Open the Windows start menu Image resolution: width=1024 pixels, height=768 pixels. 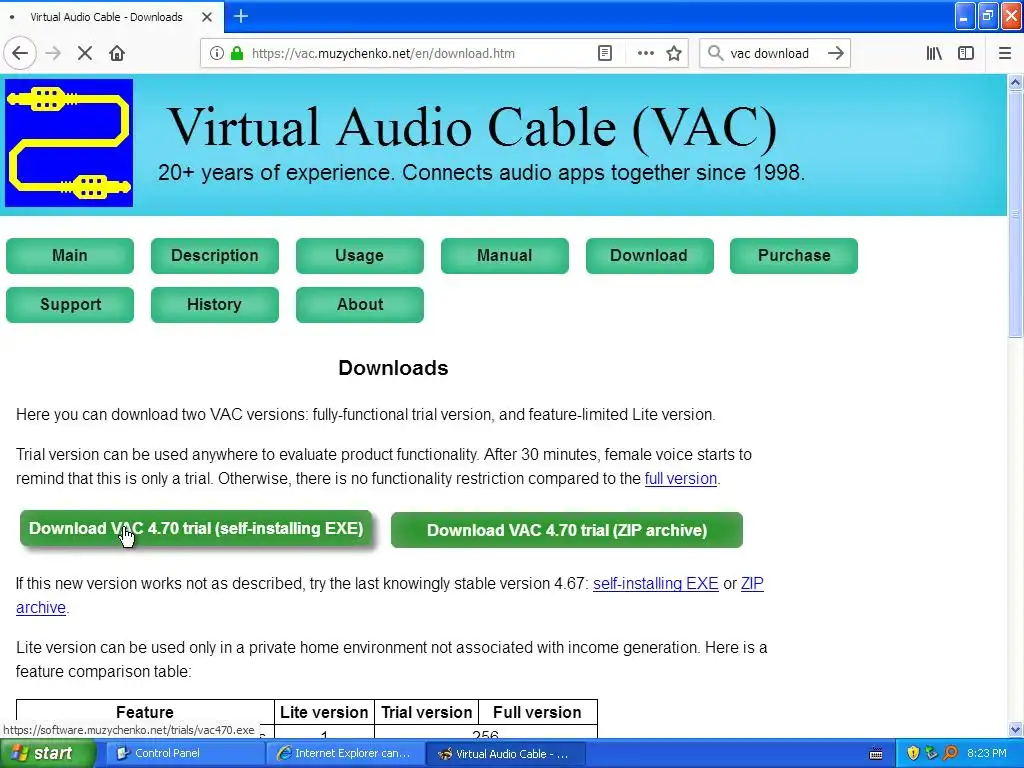[48, 753]
